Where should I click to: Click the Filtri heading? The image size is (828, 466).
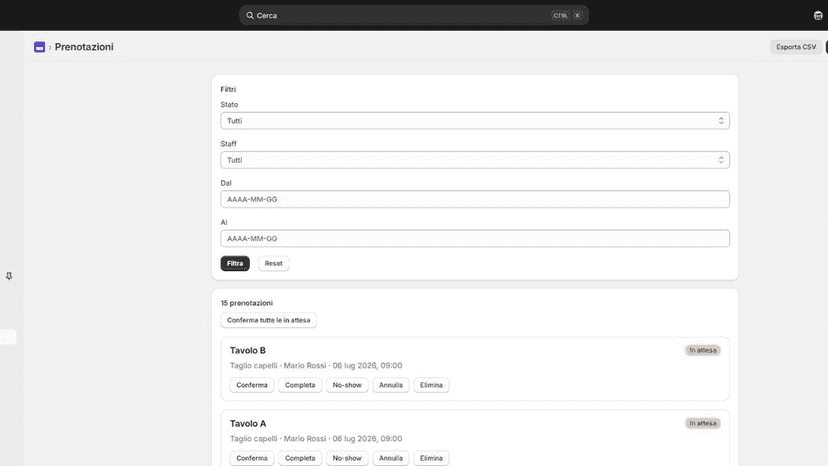tap(228, 89)
